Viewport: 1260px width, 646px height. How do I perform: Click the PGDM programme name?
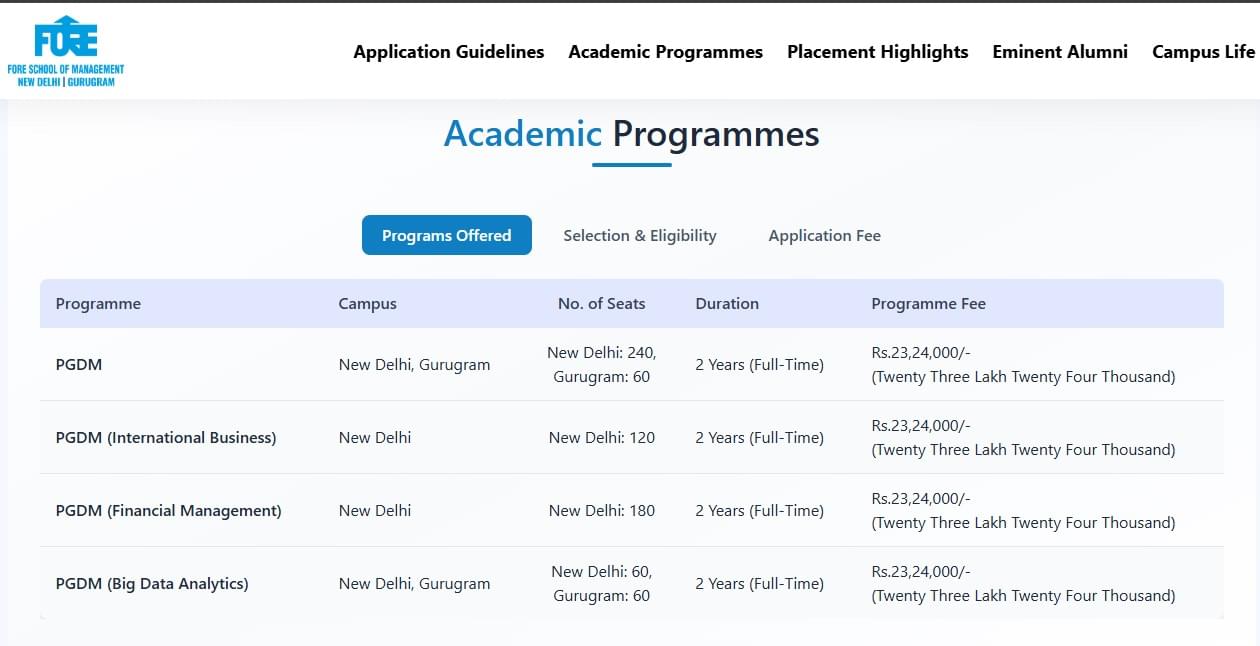[x=79, y=364]
